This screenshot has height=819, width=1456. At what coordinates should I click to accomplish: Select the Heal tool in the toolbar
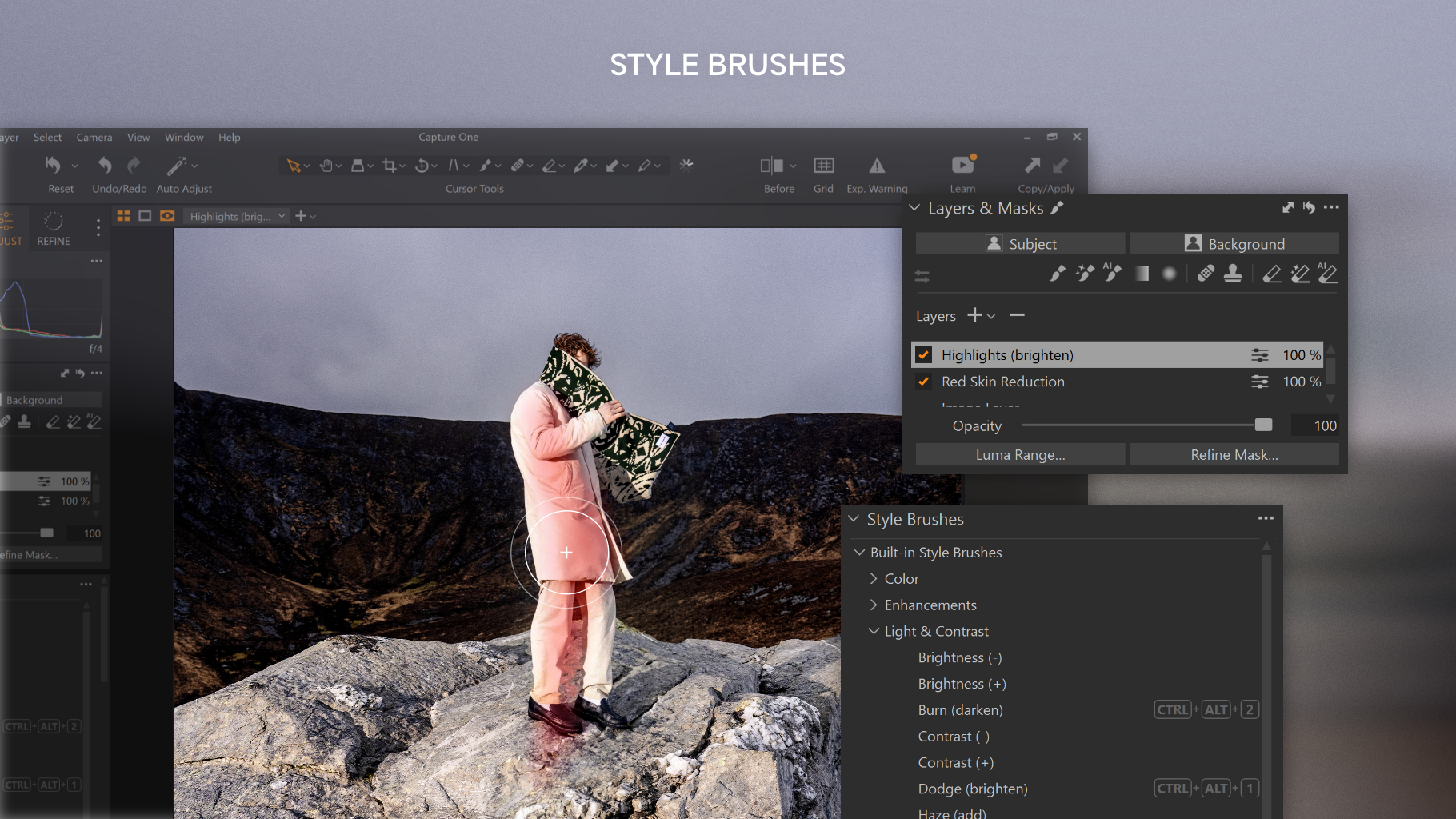(x=518, y=165)
